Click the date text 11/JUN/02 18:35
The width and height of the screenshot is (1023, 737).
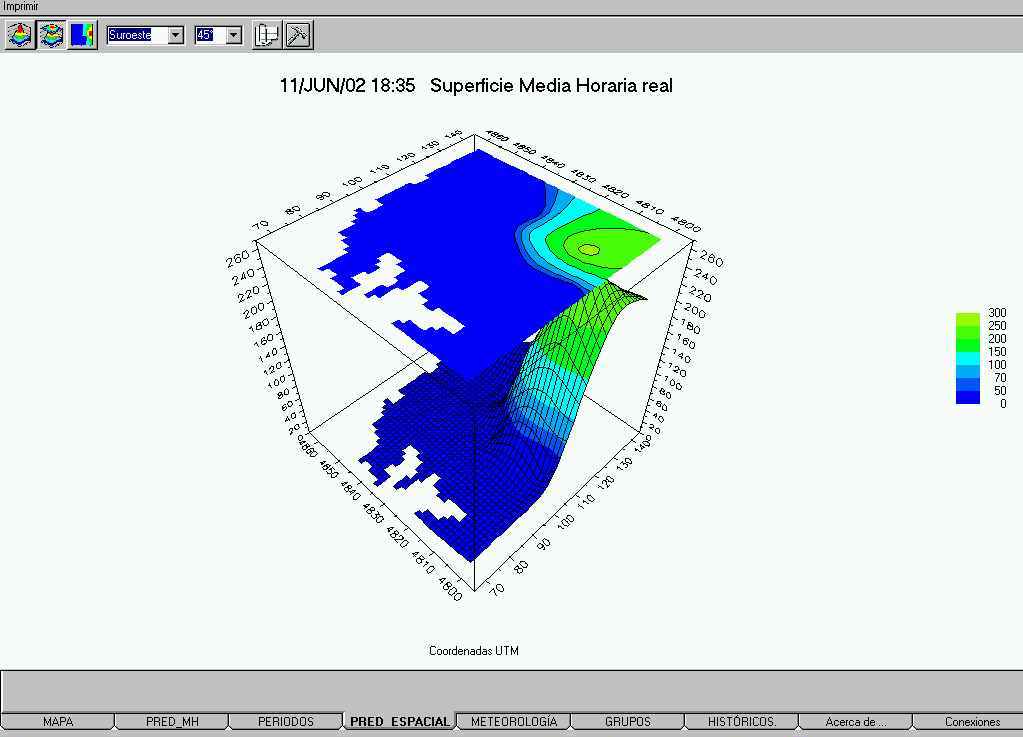[347, 85]
